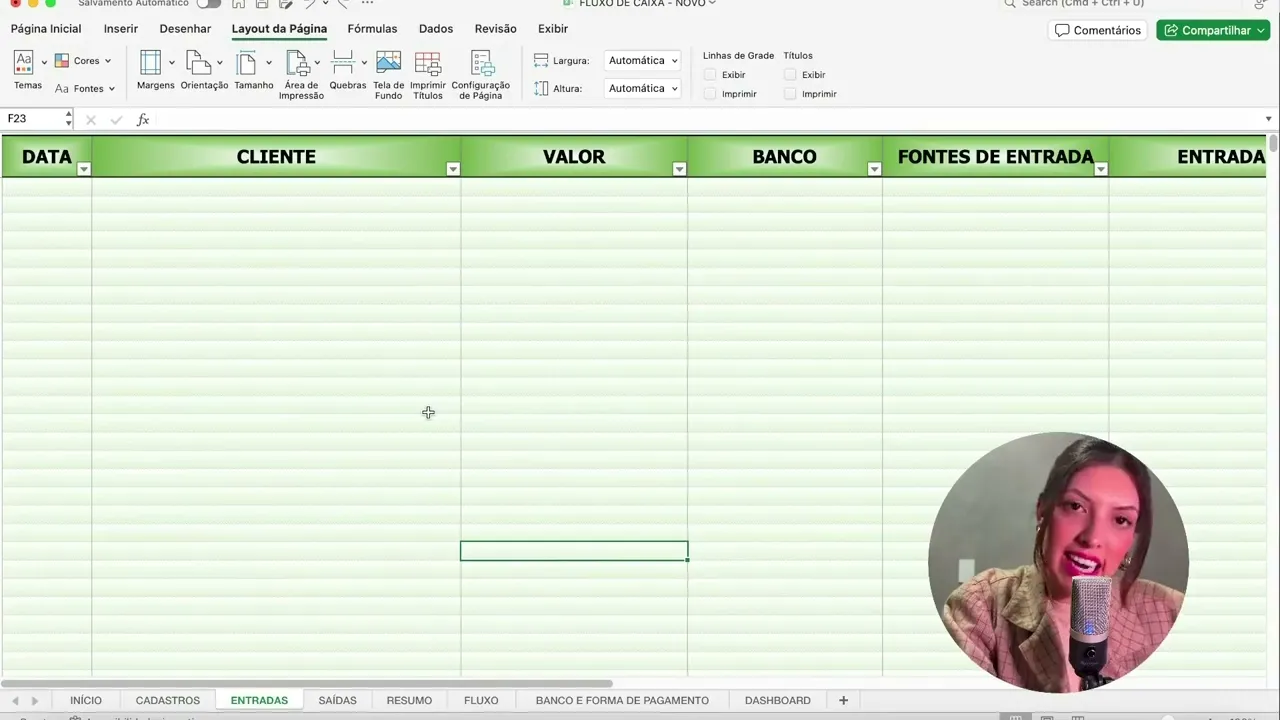Open the Dados ribbon tab

(x=436, y=29)
